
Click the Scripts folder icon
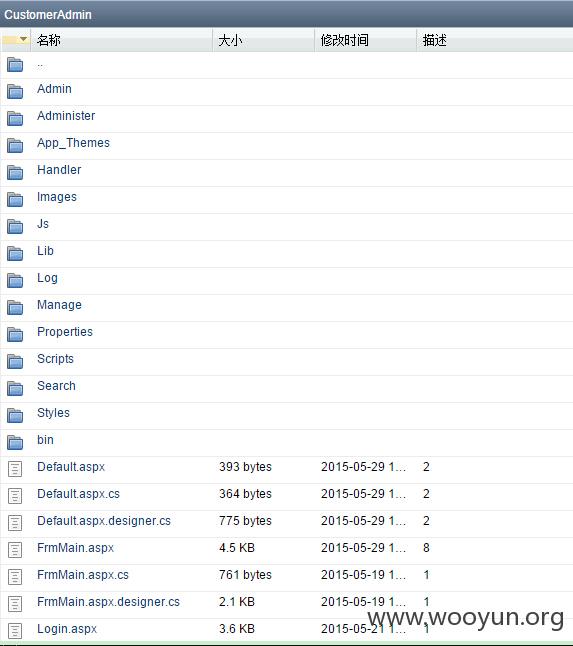[x=15, y=361]
